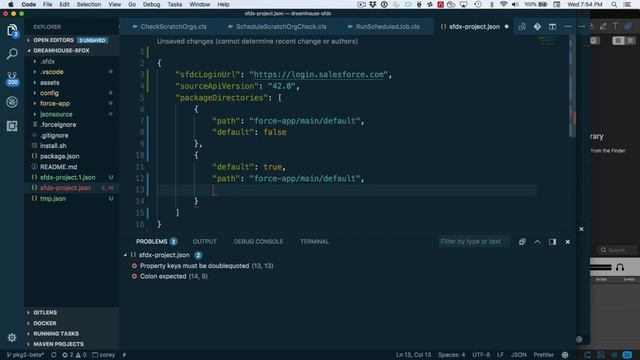Collapse all problems in the panel

pos(522,242)
